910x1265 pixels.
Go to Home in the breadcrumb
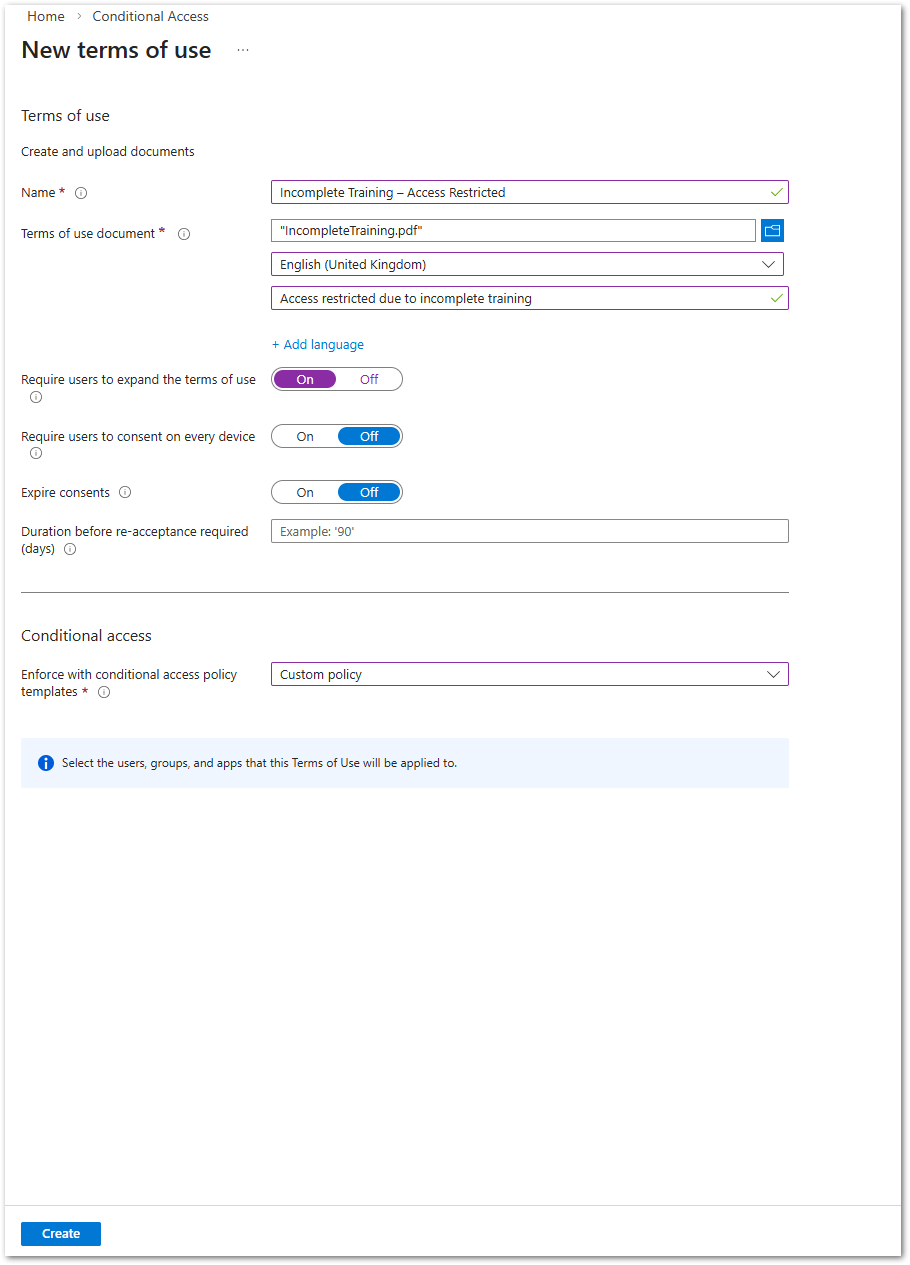point(46,16)
